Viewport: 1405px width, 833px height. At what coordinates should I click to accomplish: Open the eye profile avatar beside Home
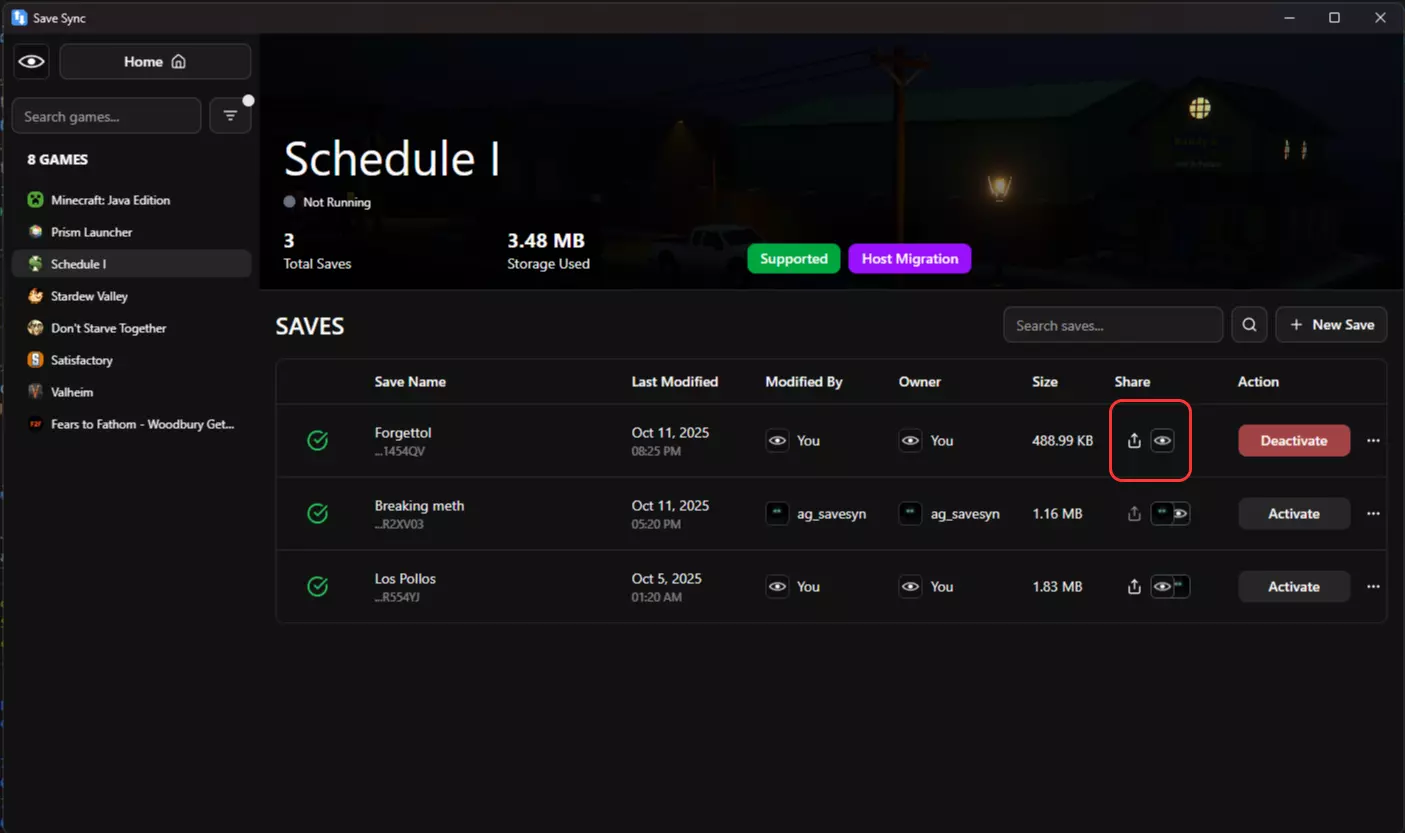click(32, 62)
